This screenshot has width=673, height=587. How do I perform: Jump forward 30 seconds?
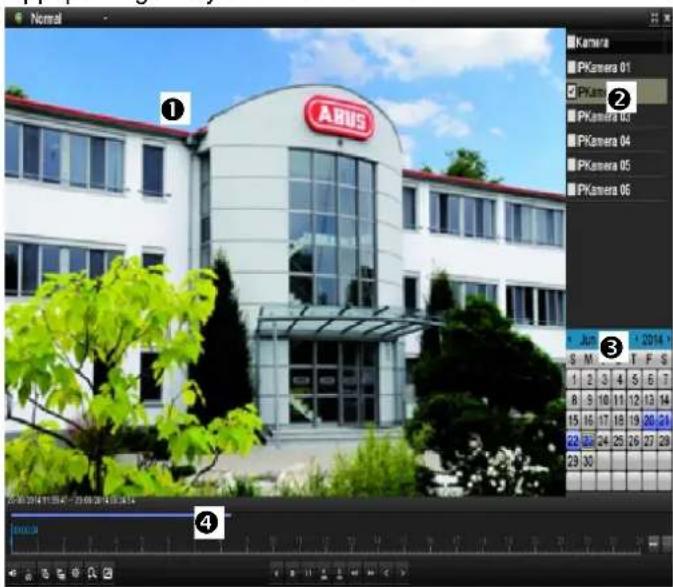pos(339,573)
